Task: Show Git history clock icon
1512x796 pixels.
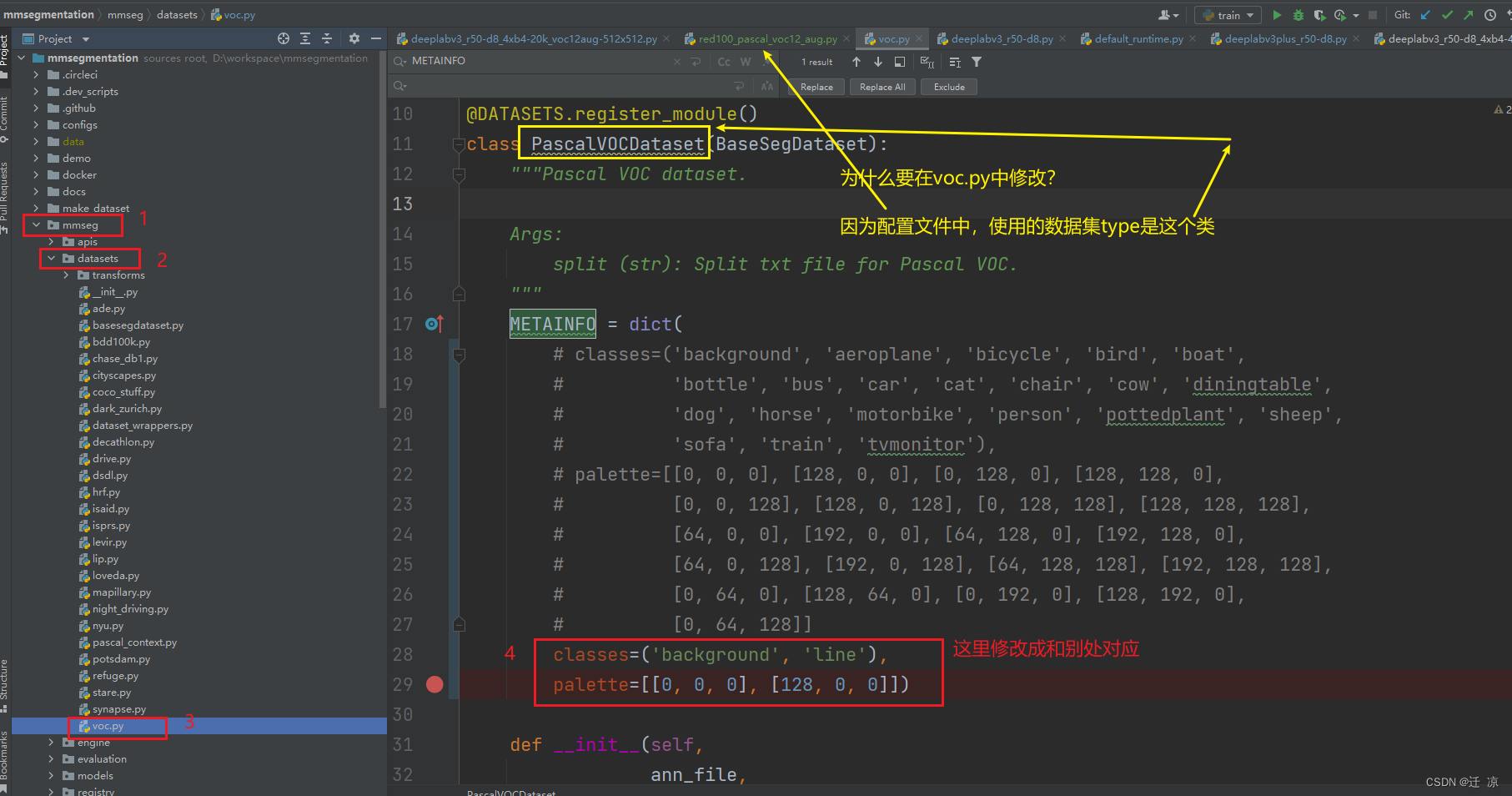Action: [x=1490, y=15]
